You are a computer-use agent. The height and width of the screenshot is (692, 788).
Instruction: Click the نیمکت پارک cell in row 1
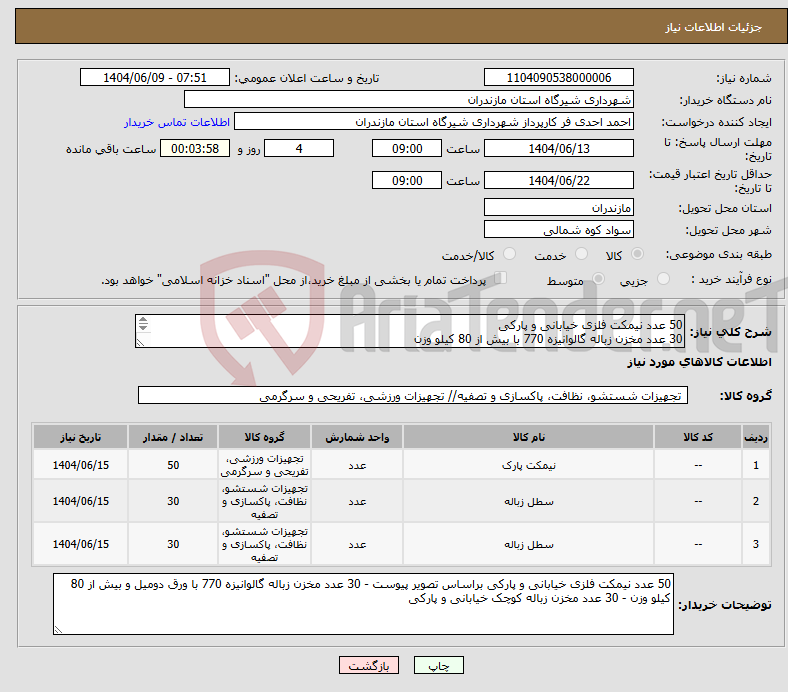point(528,465)
